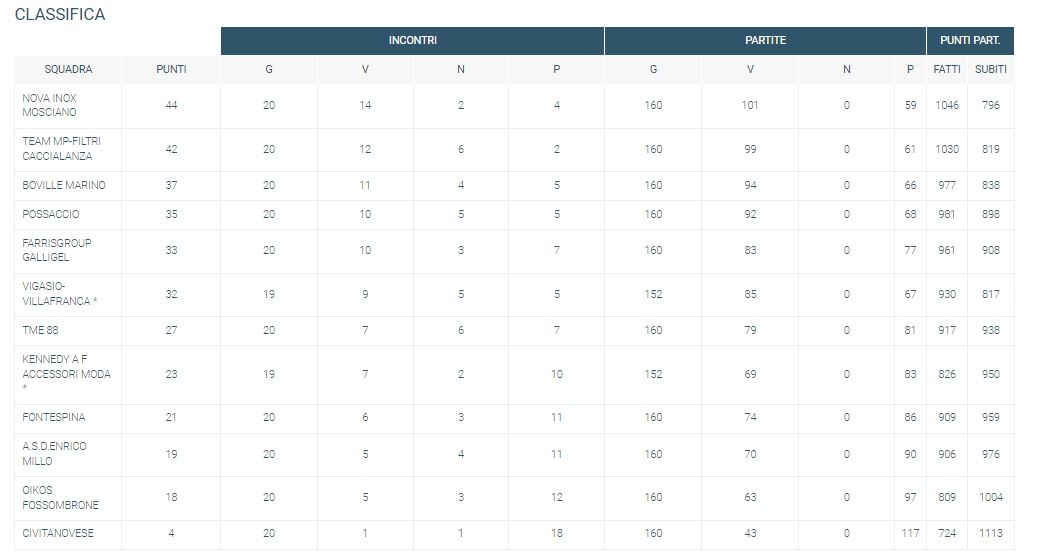Select KENNEDY A F ACCESSORI MODA team

[x=66, y=374]
